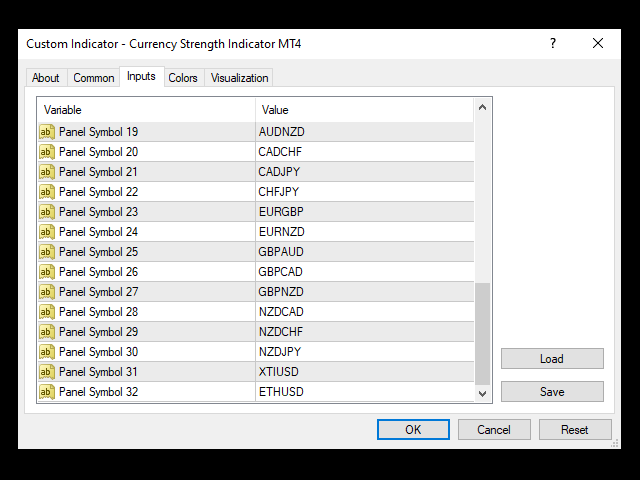Click the 'ab' icon beside Panel Symbol 23

pyautogui.click(x=47, y=212)
